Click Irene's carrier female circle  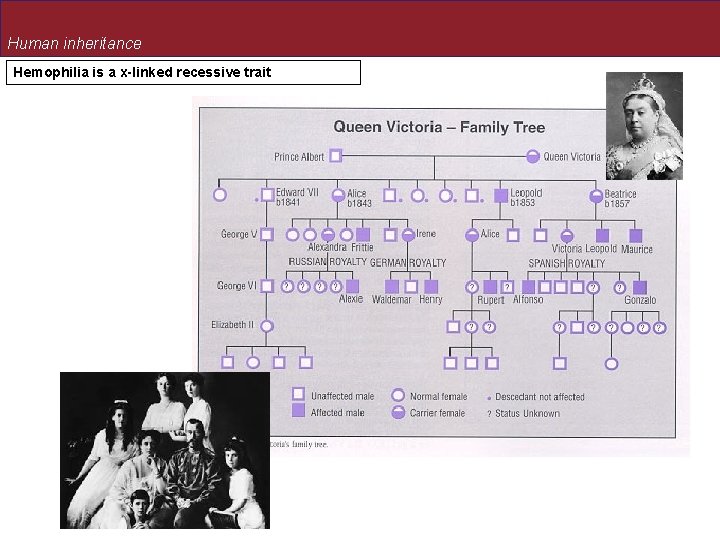[408, 235]
